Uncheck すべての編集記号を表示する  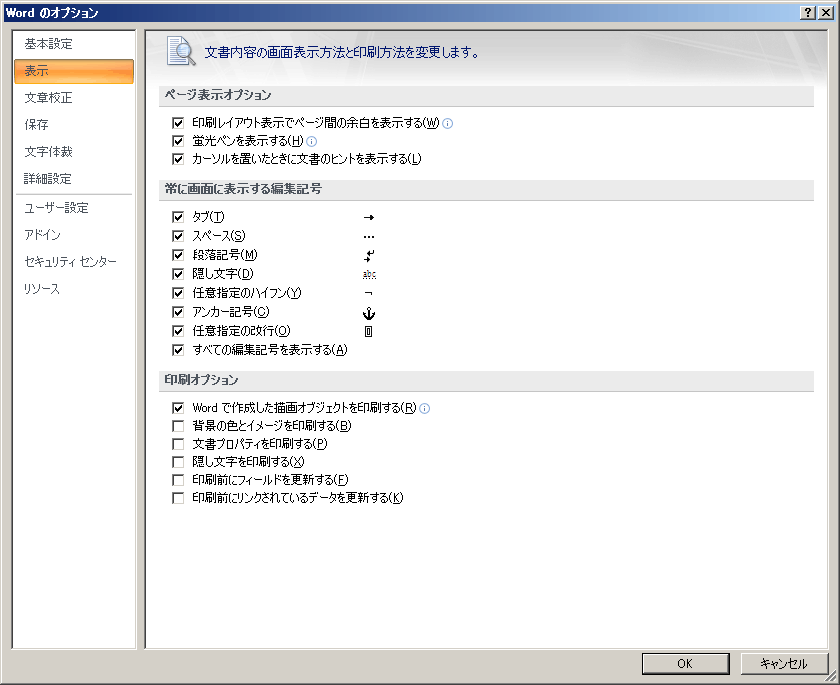178,350
